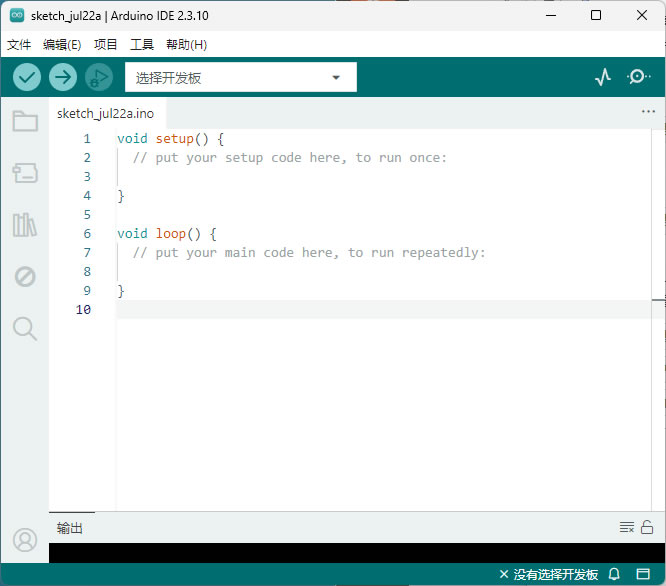This screenshot has height=586, width=666.
Task: Open the 项目 menu
Action: pyautogui.click(x=105, y=45)
